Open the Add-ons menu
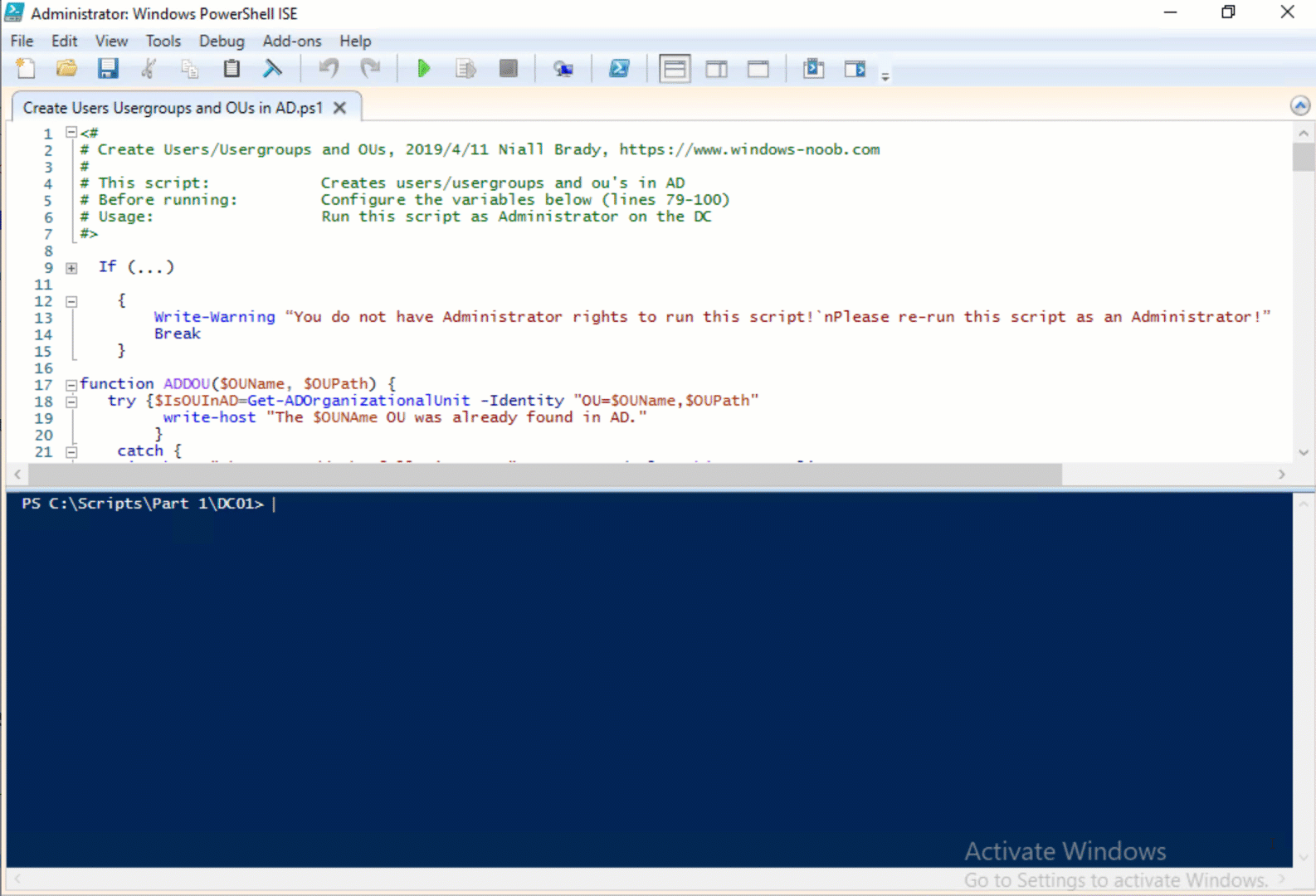Image resolution: width=1316 pixels, height=896 pixels. coord(291,41)
